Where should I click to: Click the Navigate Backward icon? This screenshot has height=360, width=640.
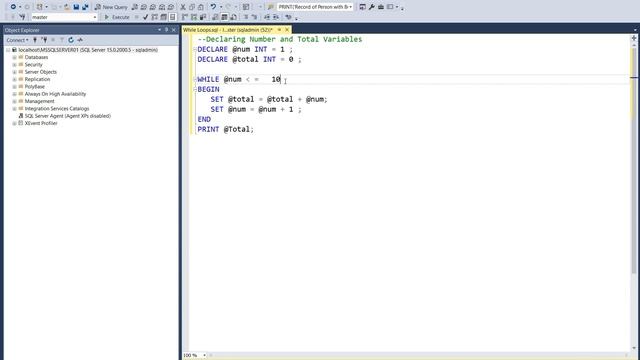(x=13, y=7)
